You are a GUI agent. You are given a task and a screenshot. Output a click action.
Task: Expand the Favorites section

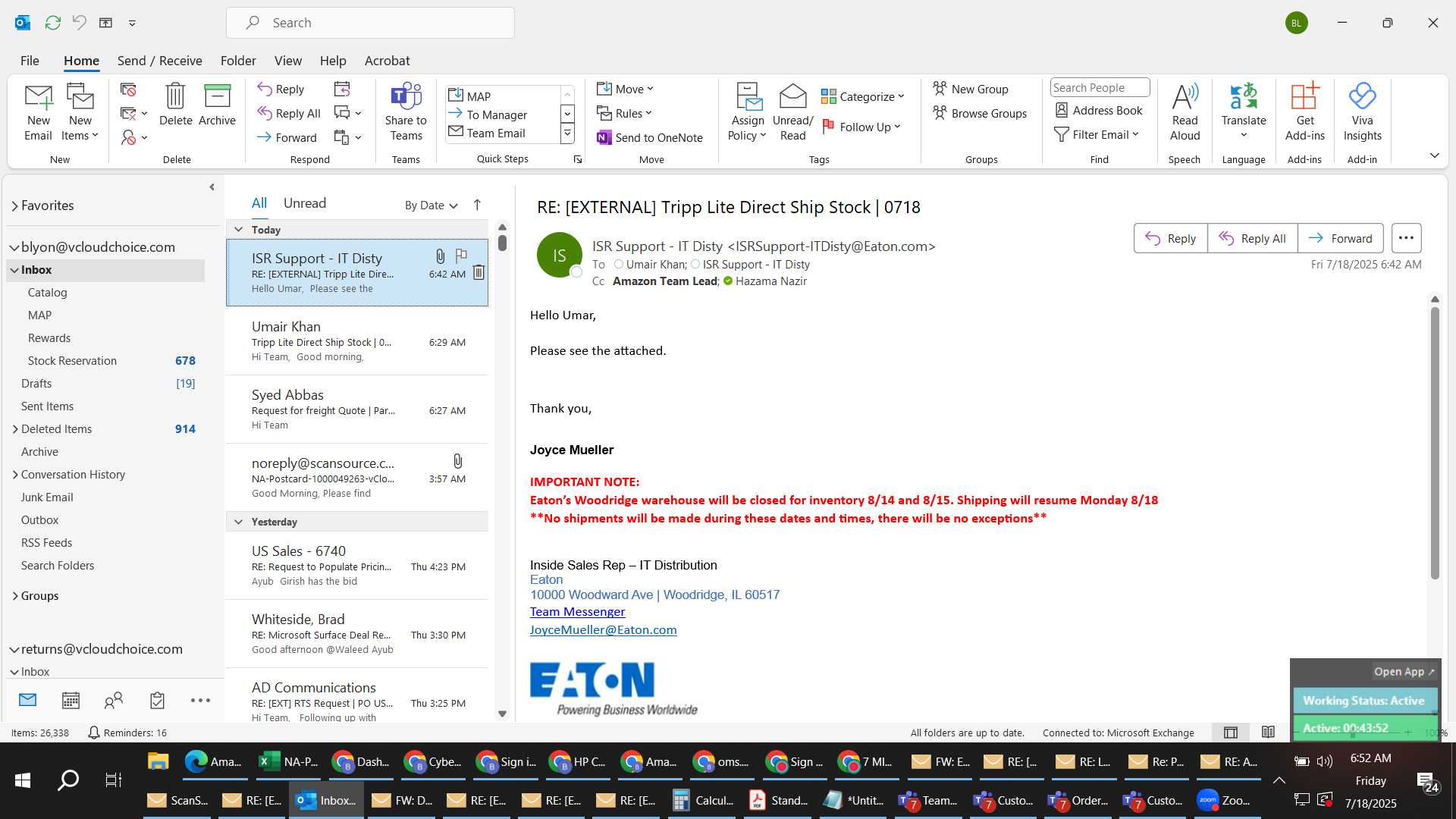pyautogui.click(x=14, y=206)
